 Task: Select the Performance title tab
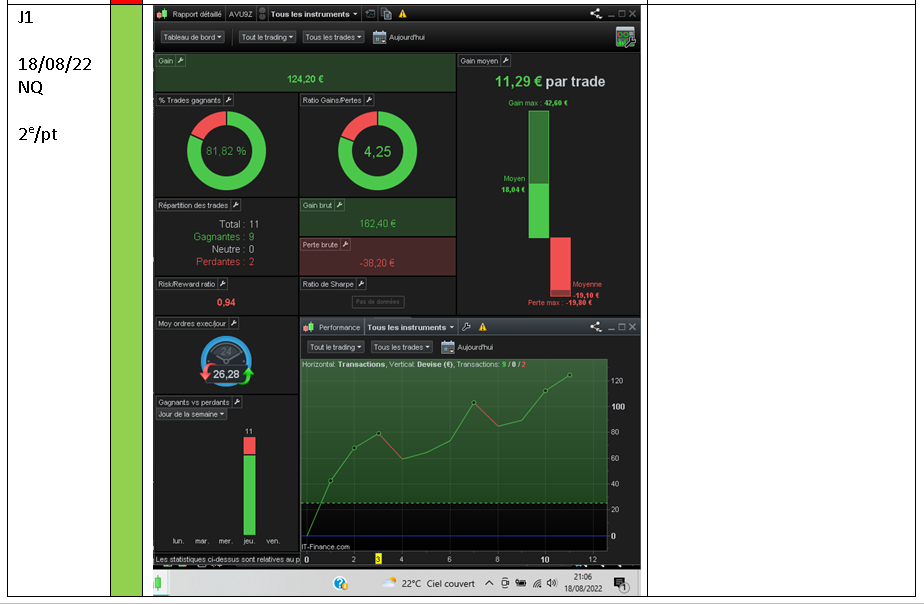point(339,327)
